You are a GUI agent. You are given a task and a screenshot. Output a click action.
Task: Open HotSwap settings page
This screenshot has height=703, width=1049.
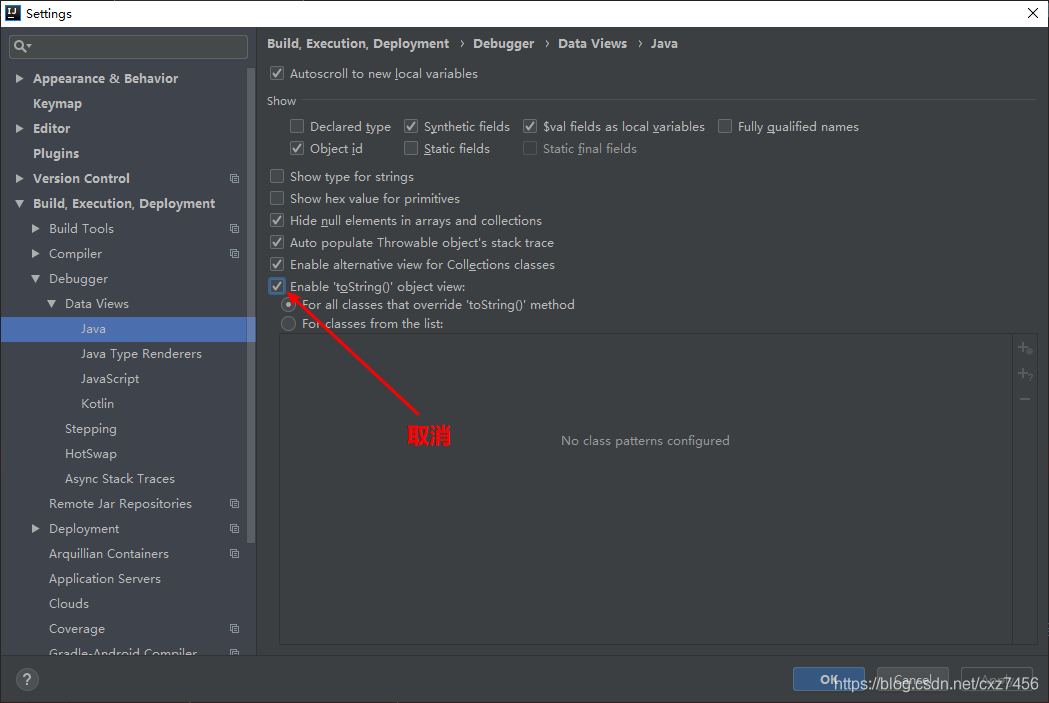(x=90, y=454)
